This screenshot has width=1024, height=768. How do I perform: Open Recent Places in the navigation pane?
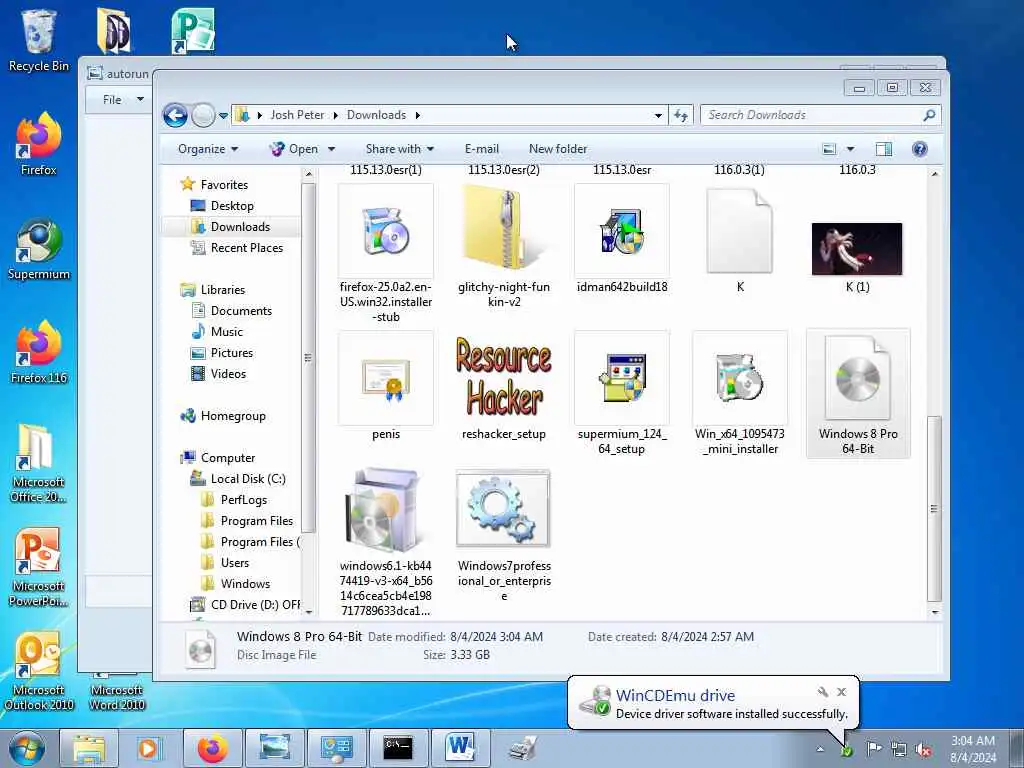point(246,248)
